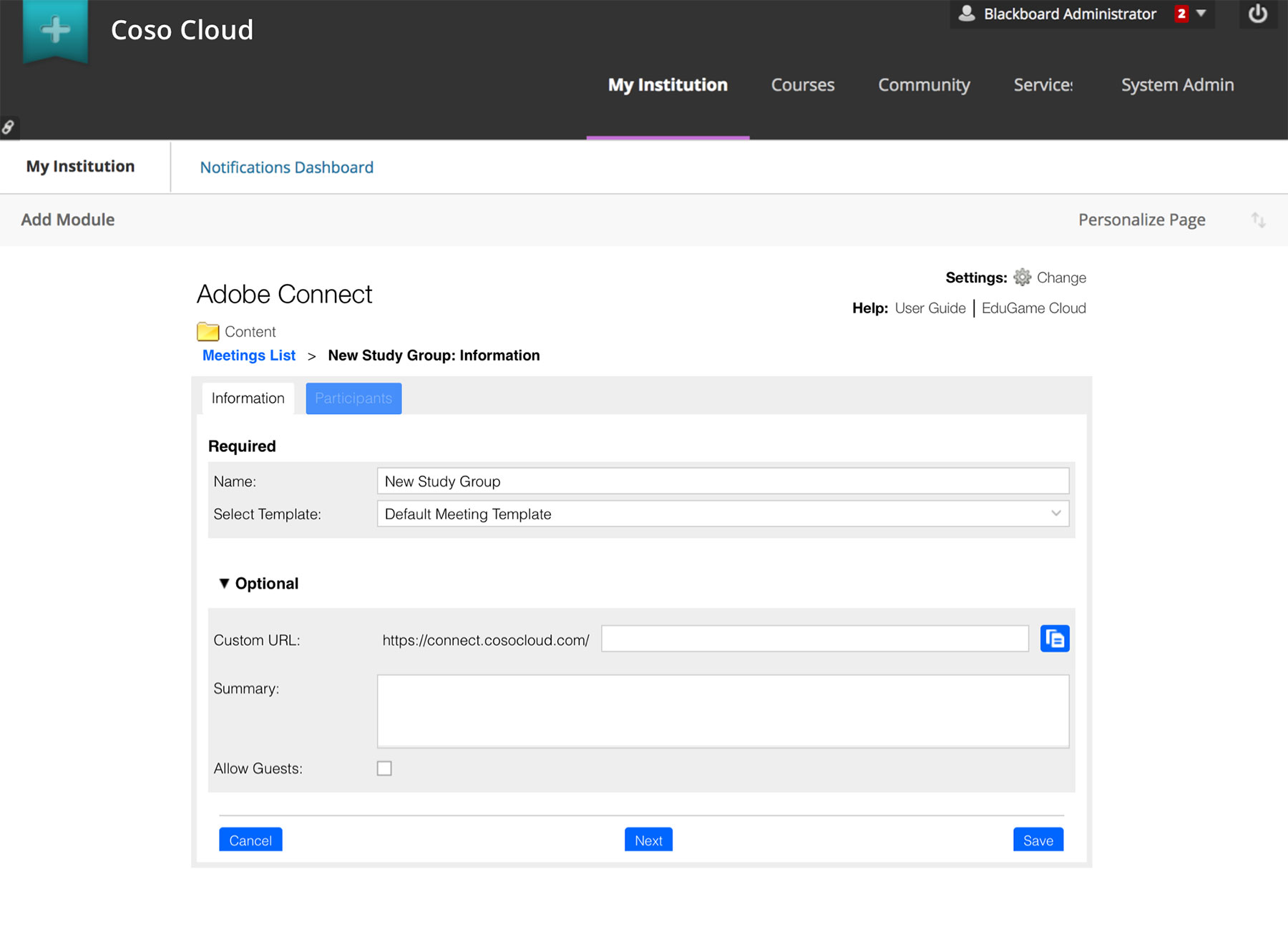Open the User Guide help link

930,308
